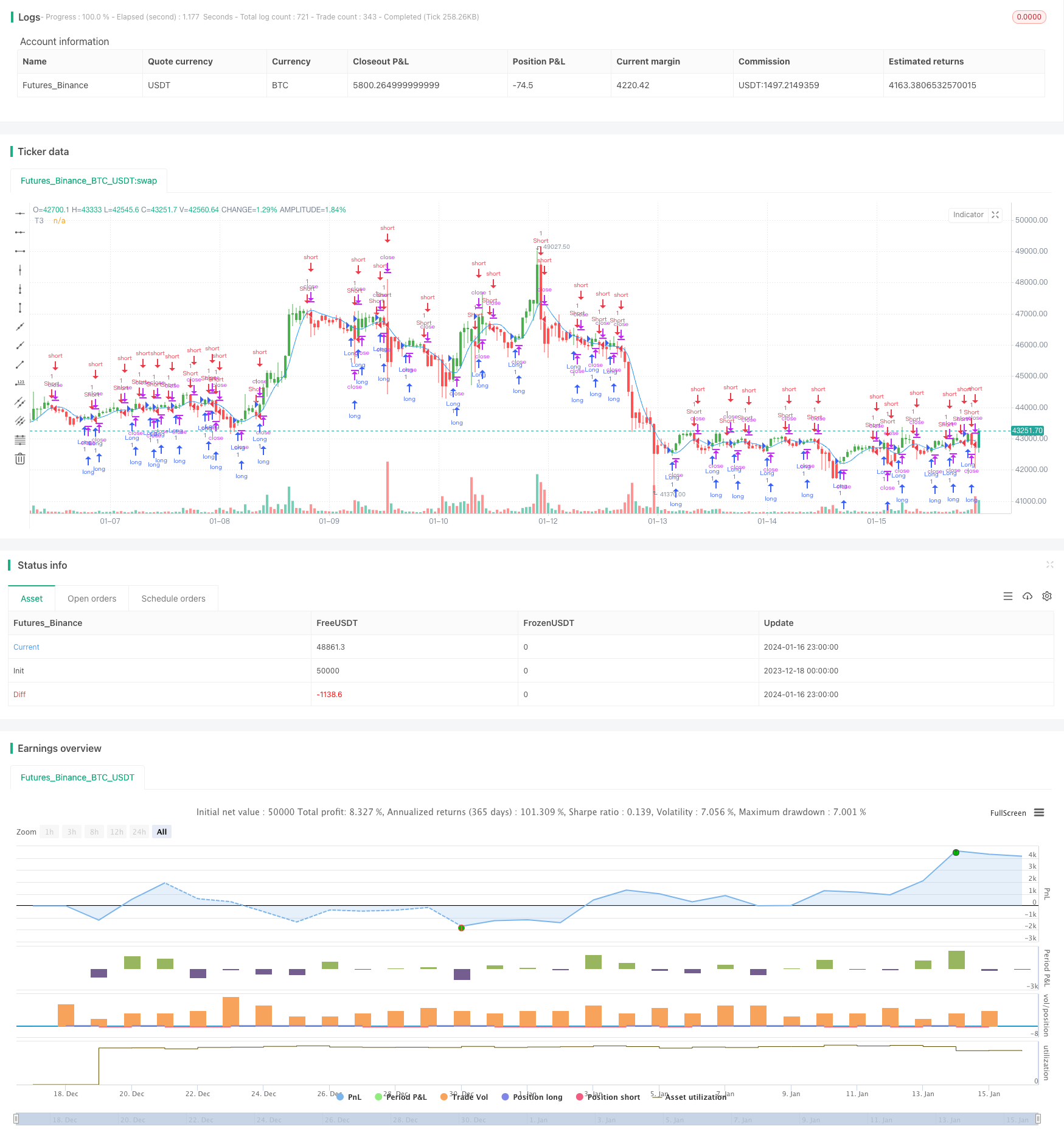
Task: Select the Futures_Binance_BTC_USDT:swap ticker tab
Action: [89, 181]
